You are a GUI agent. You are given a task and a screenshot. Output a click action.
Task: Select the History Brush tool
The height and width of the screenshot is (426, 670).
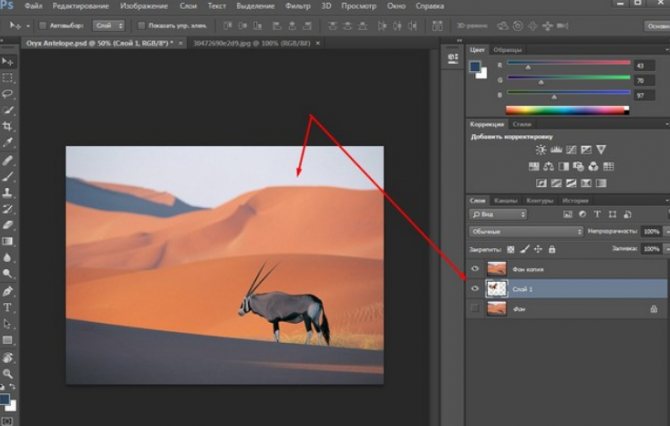7,209
